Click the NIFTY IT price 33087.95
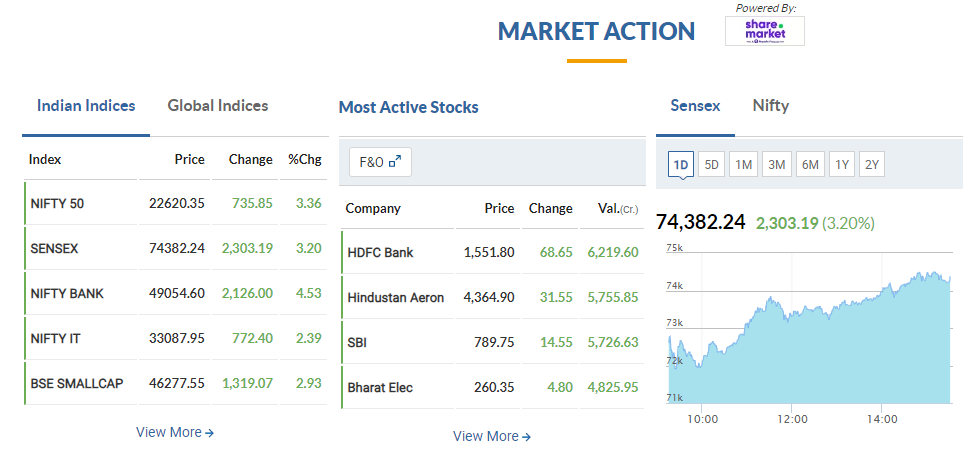This screenshot has height=466, width=970. click(177, 339)
